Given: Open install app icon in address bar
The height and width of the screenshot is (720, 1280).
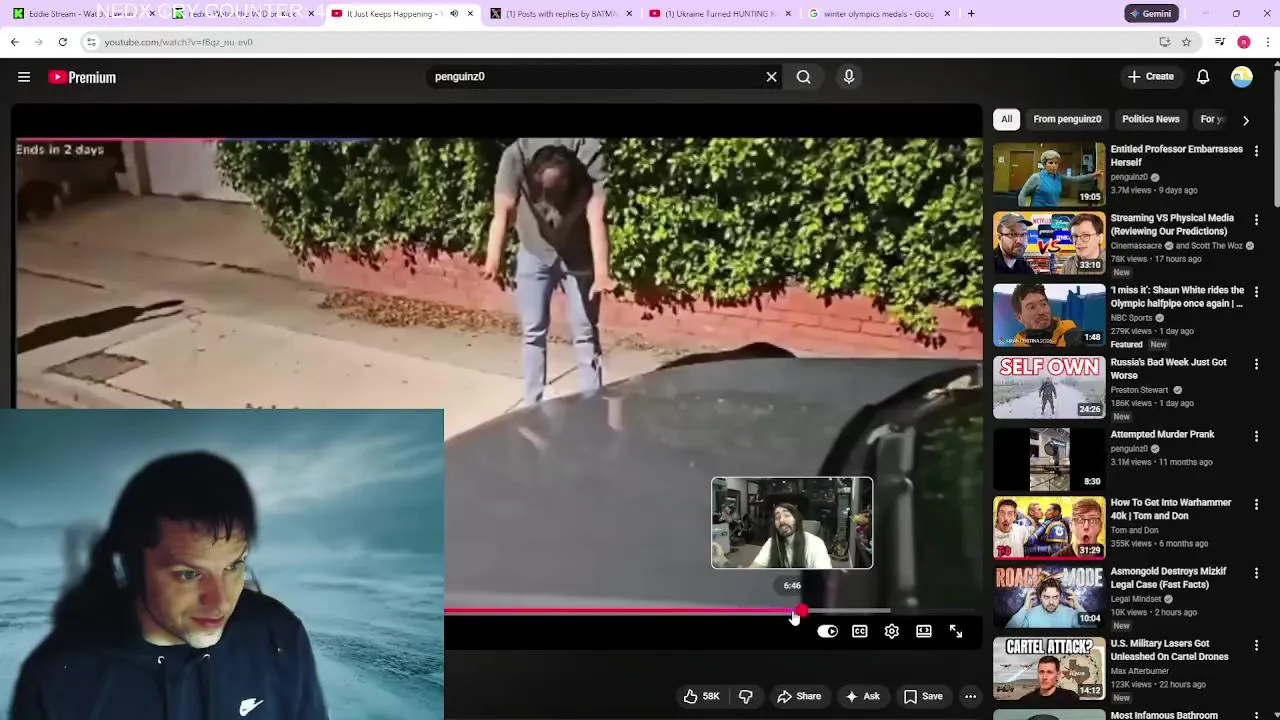Looking at the screenshot, I should (x=1164, y=42).
